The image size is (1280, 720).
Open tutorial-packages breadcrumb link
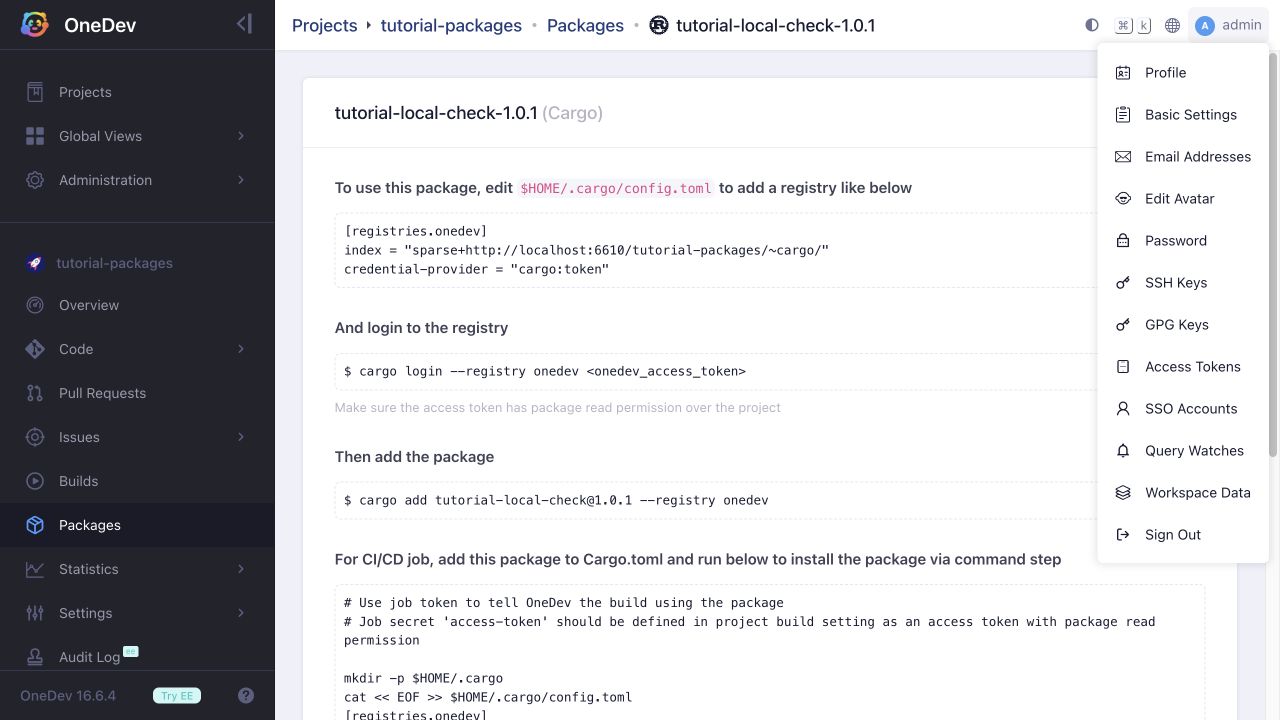point(451,25)
